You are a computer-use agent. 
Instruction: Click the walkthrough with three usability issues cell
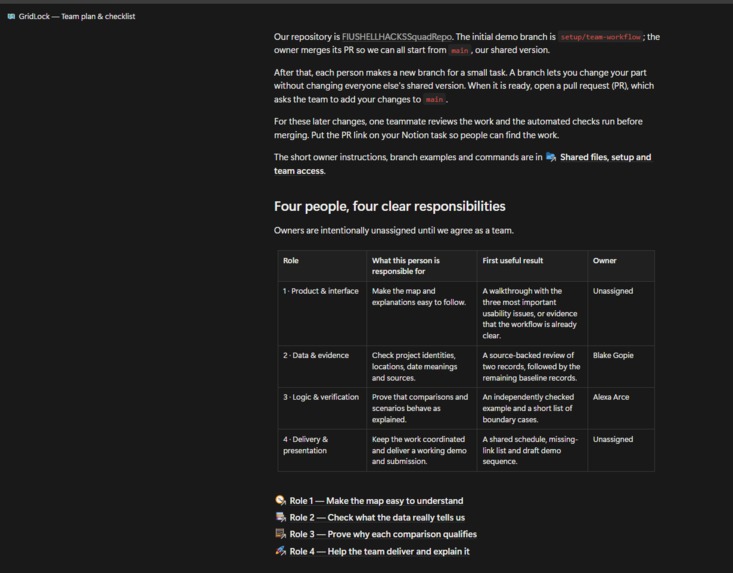pyautogui.click(x=532, y=314)
